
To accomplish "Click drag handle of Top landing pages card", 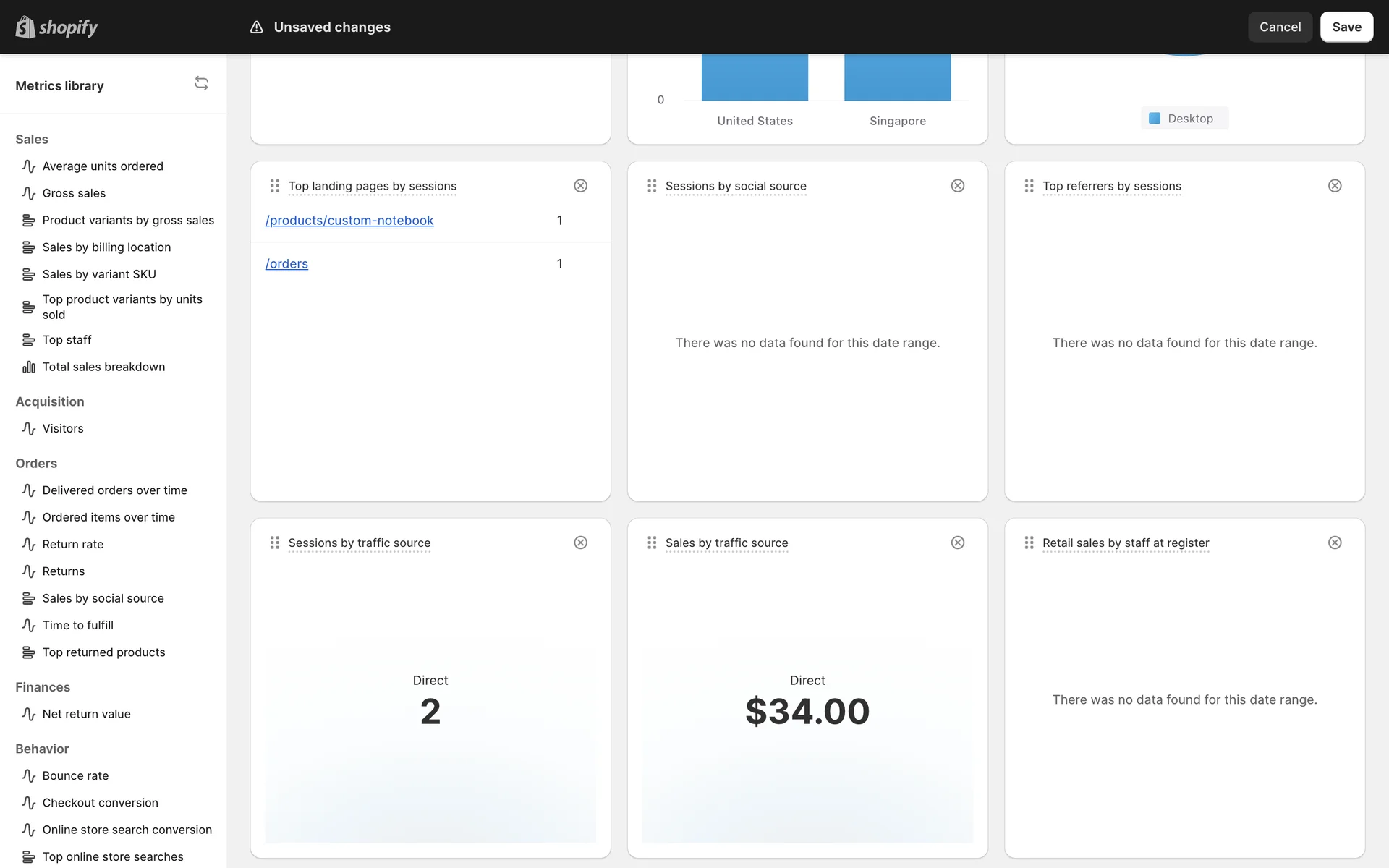I will (275, 186).
